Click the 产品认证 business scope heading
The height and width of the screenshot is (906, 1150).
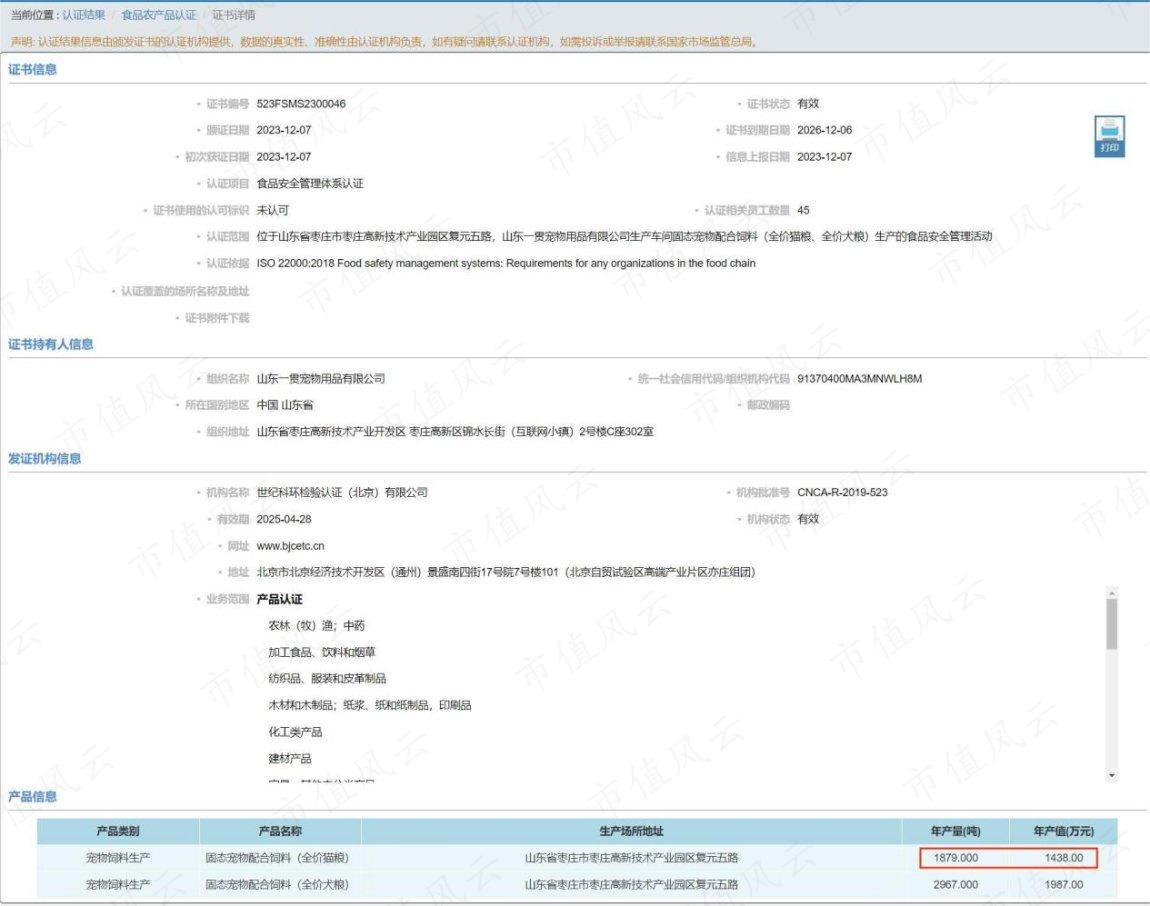279,599
